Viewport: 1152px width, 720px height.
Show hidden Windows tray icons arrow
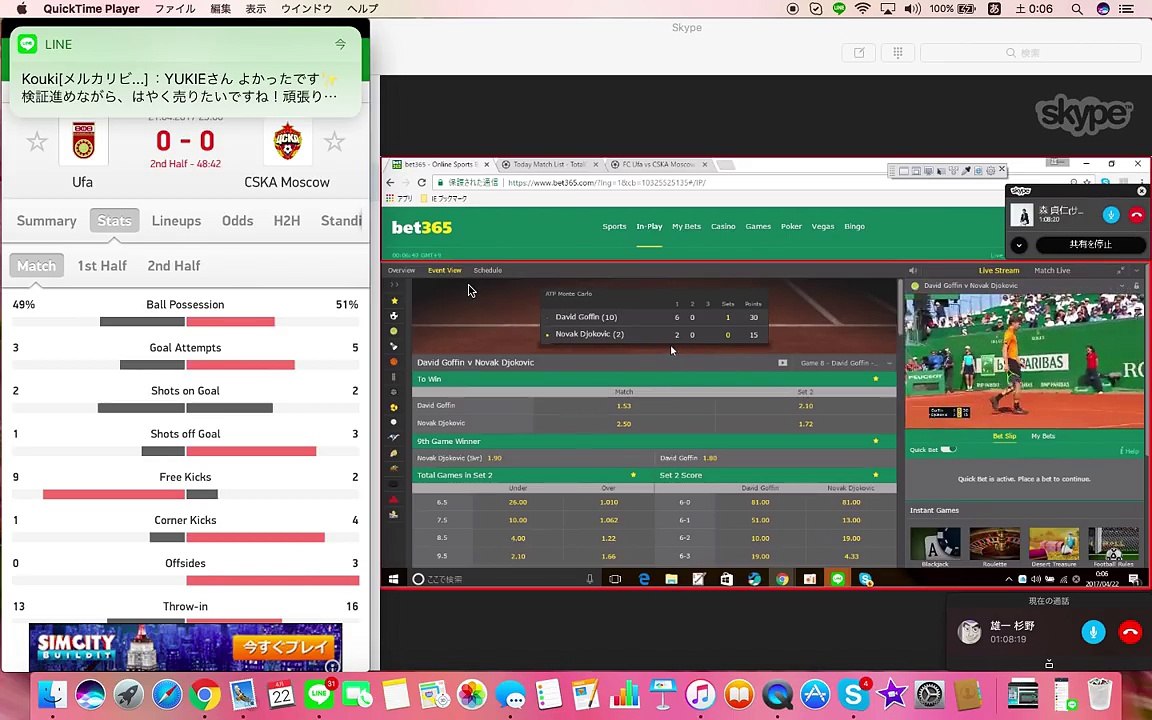point(1009,579)
